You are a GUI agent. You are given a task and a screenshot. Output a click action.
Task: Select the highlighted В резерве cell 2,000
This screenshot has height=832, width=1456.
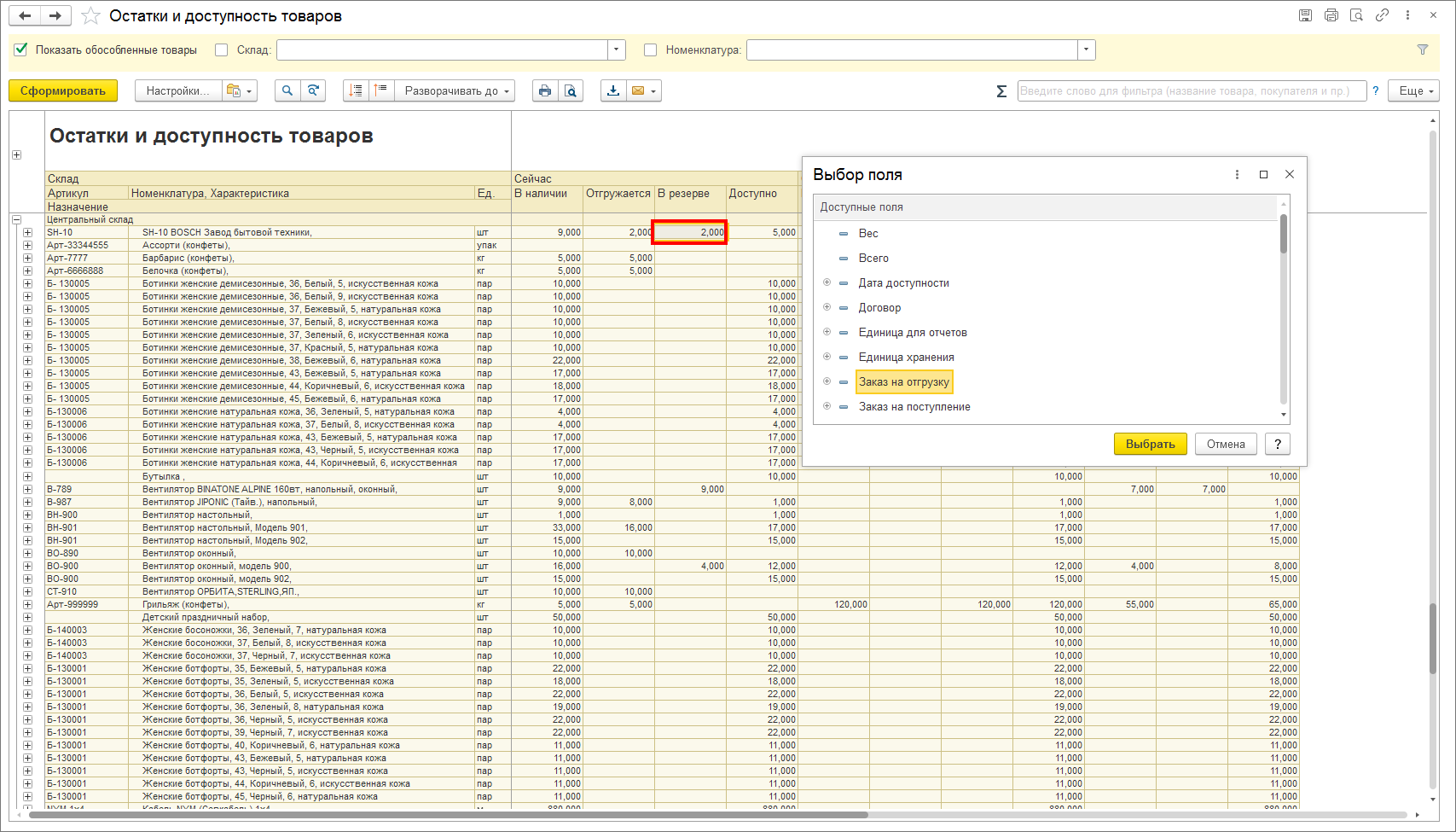click(689, 232)
